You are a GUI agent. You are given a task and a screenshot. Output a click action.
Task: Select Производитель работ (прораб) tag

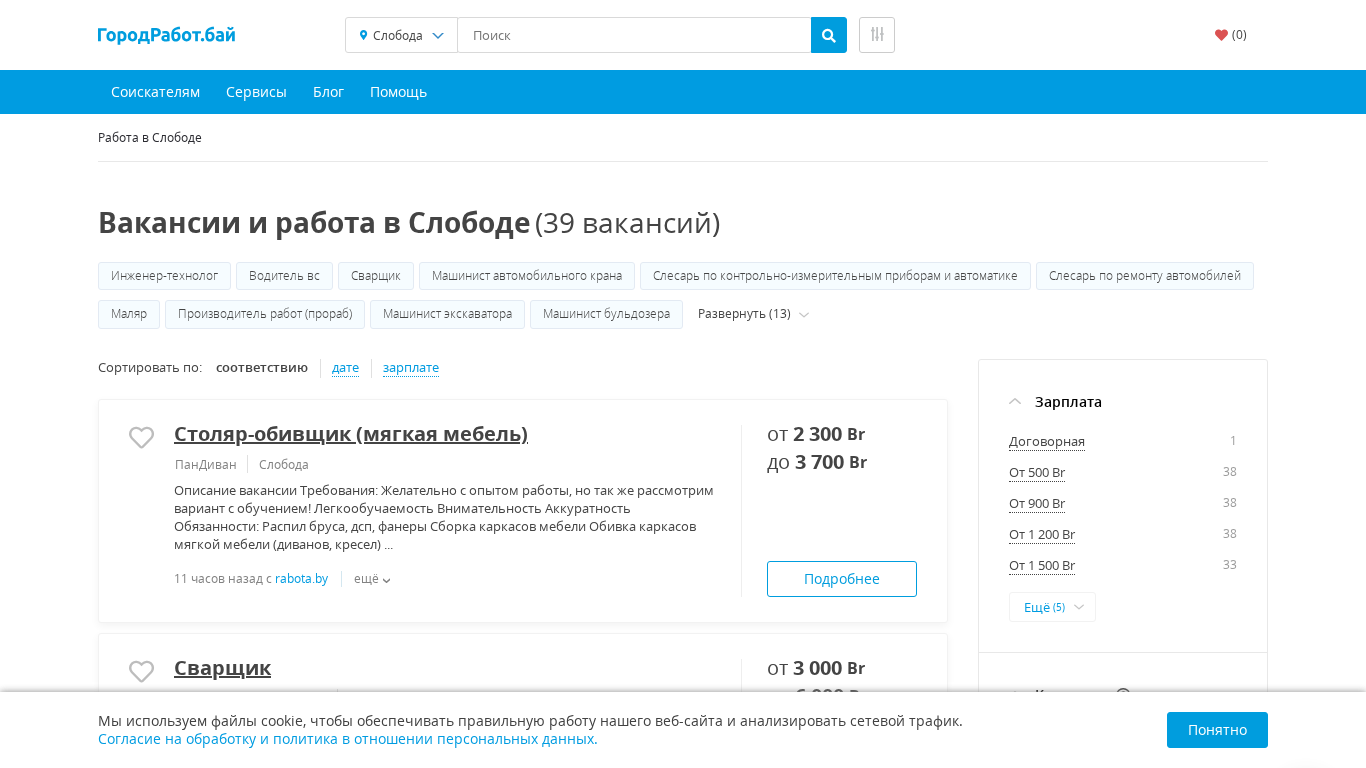(265, 314)
